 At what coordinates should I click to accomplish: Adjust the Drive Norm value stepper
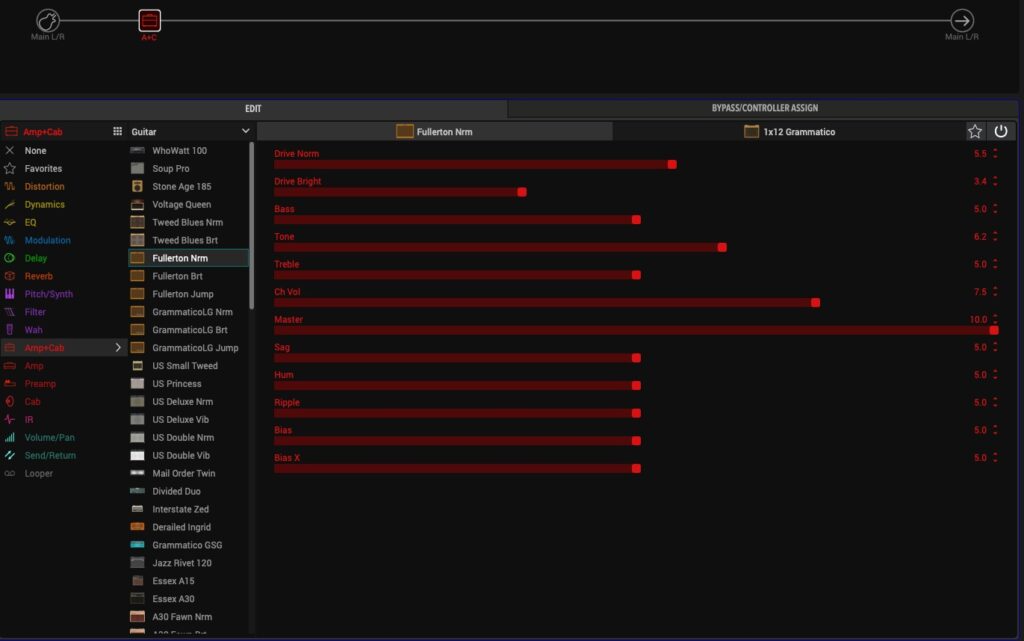pyautogui.click(x=995, y=154)
